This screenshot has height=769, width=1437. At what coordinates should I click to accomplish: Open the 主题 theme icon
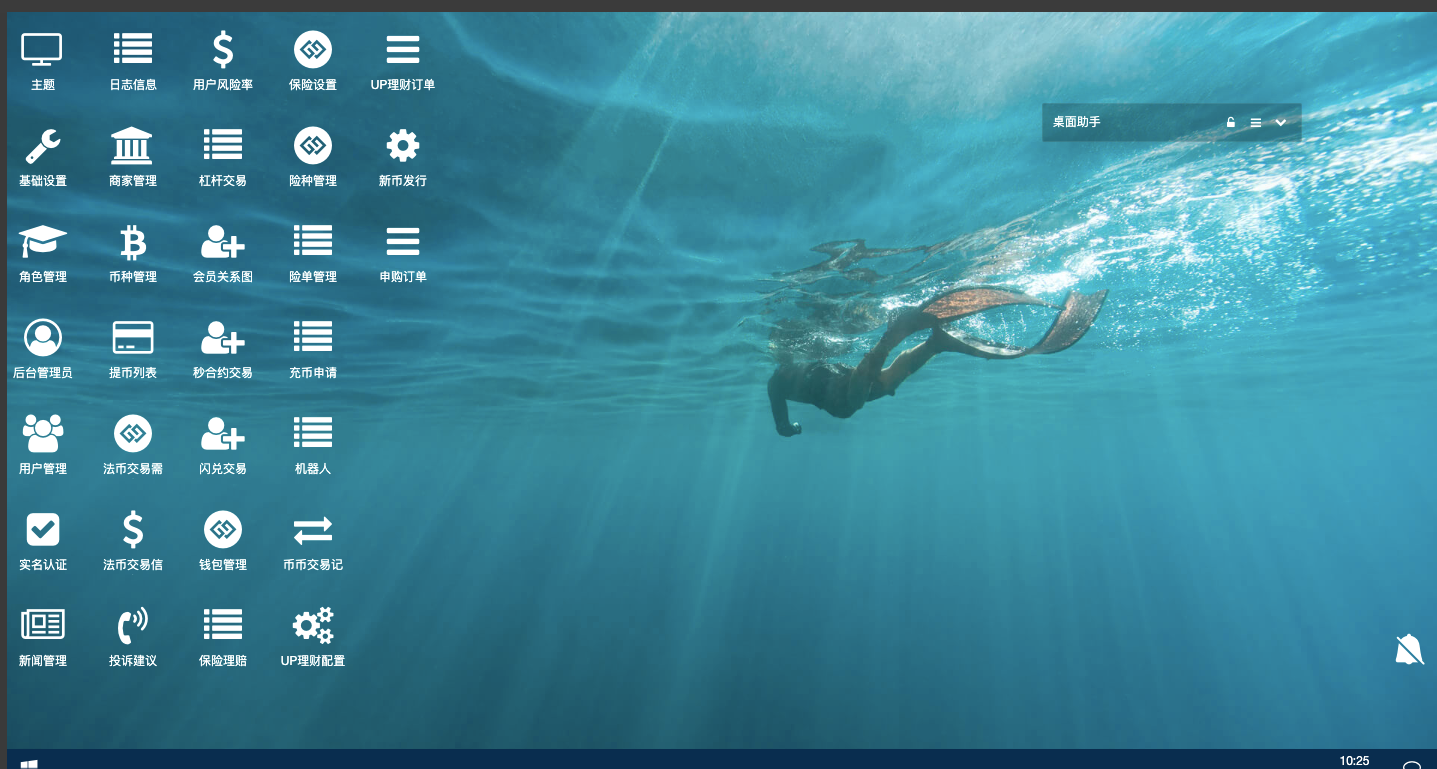tap(42, 50)
